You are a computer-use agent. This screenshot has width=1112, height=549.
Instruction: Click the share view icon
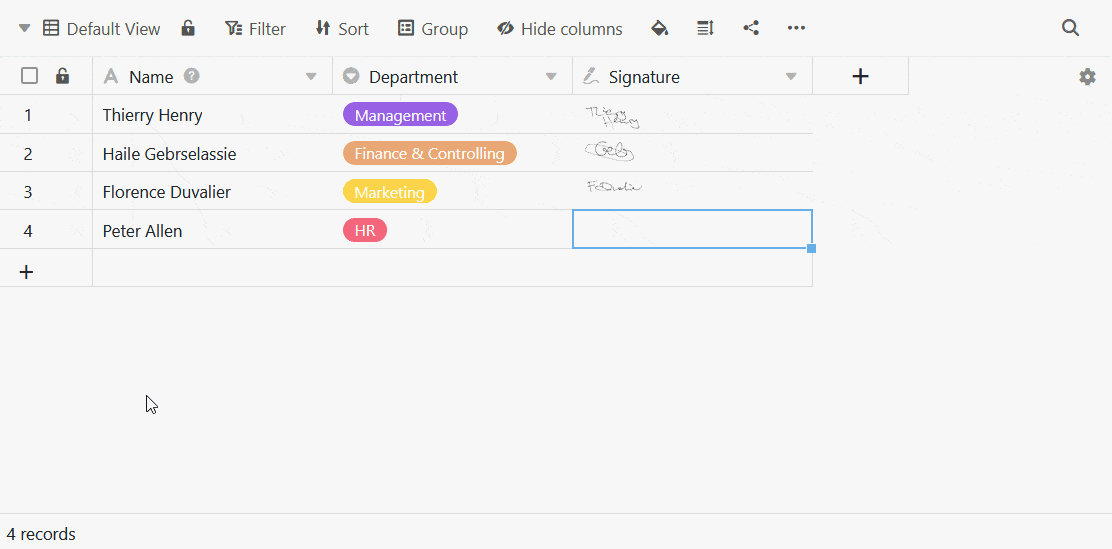point(751,28)
